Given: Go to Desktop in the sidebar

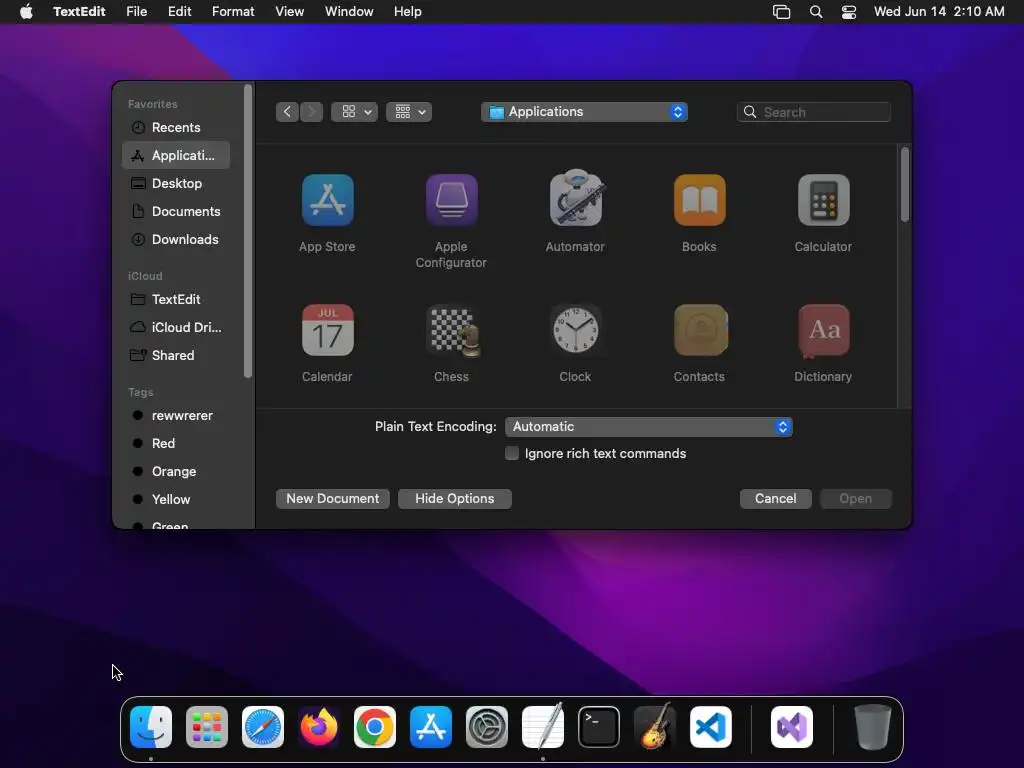Looking at the screenshot, I should (176, 184).
